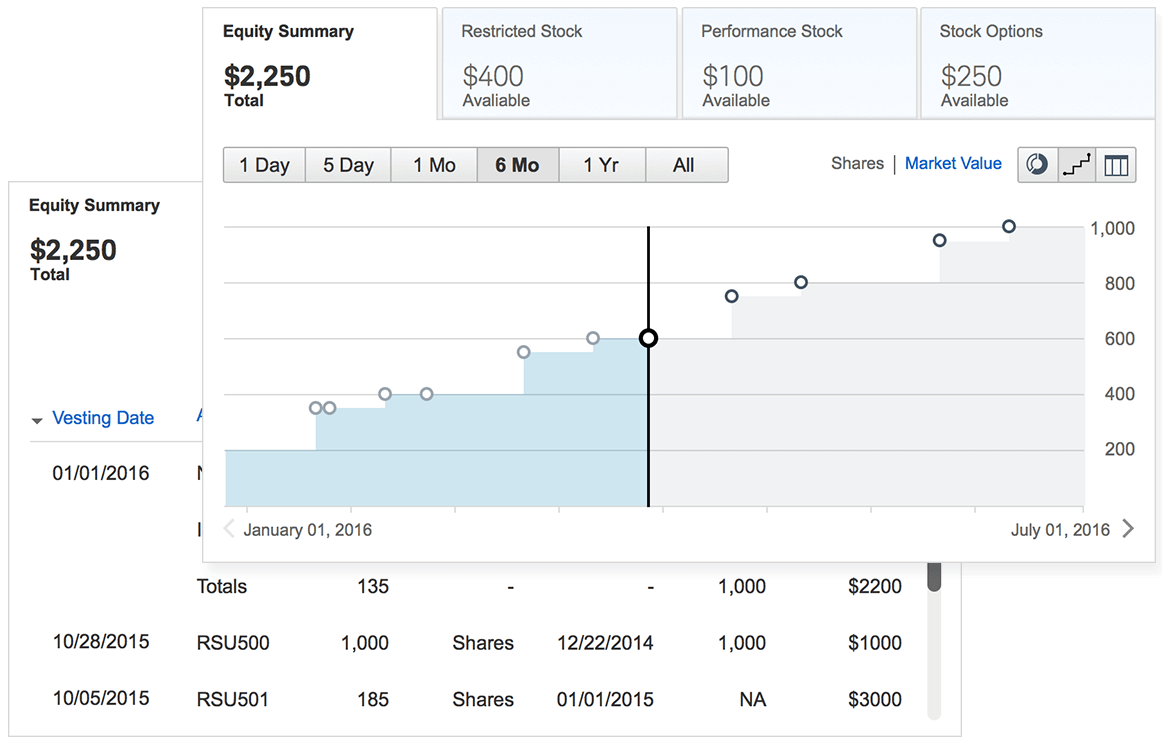This screenshot has width=1162, height=748.
Task: Click the grant date 12/22/2014
Action: click(x=605, y=643)
